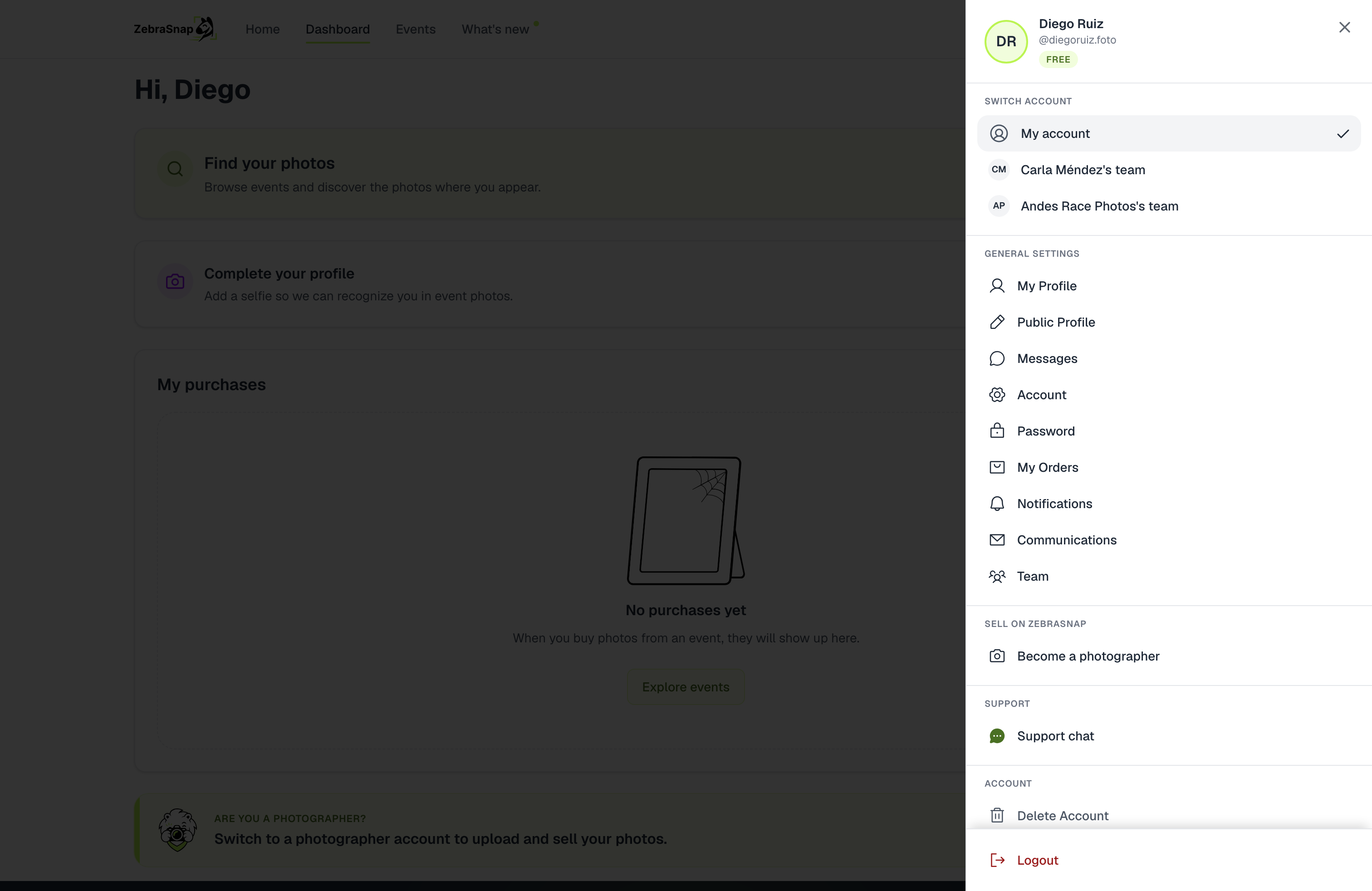Switch to Carla Méndez's team

1169,169
